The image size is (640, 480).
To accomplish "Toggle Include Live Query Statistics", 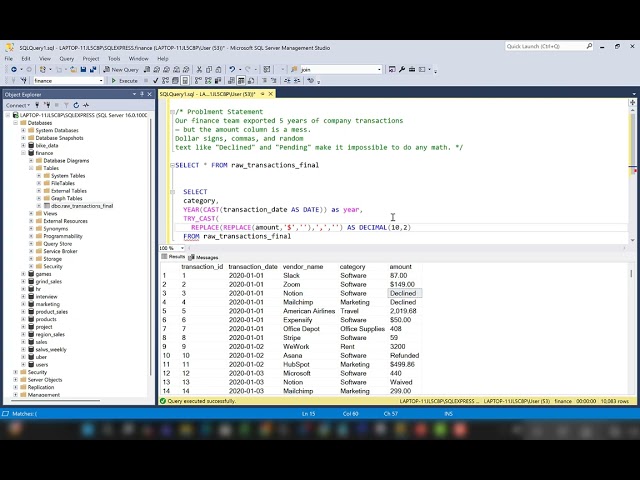I will coord(208,81).
